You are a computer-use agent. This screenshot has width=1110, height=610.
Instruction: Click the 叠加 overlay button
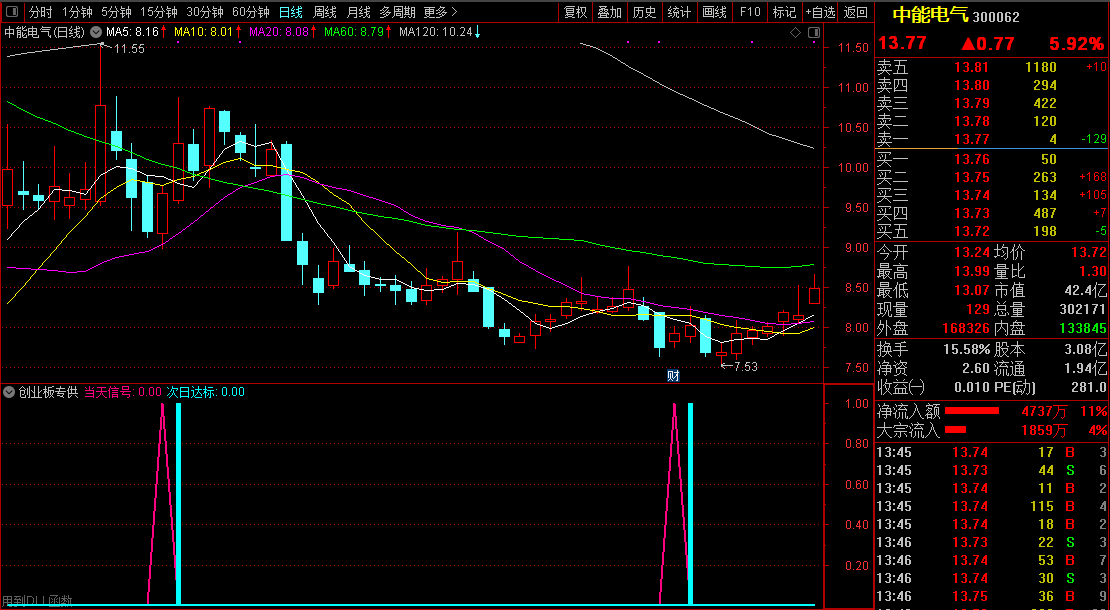pos(609,12)
